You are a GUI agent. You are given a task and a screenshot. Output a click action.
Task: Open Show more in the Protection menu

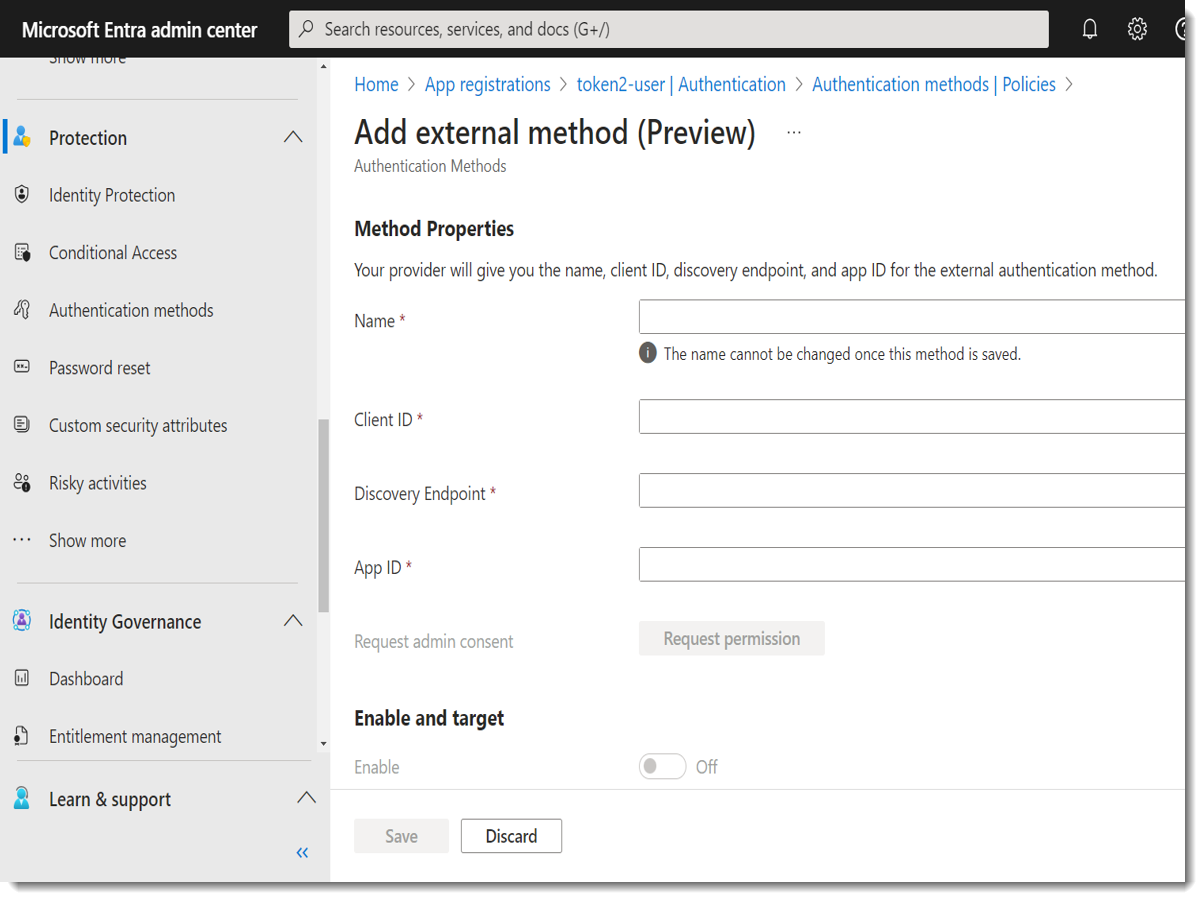(87, 540)
